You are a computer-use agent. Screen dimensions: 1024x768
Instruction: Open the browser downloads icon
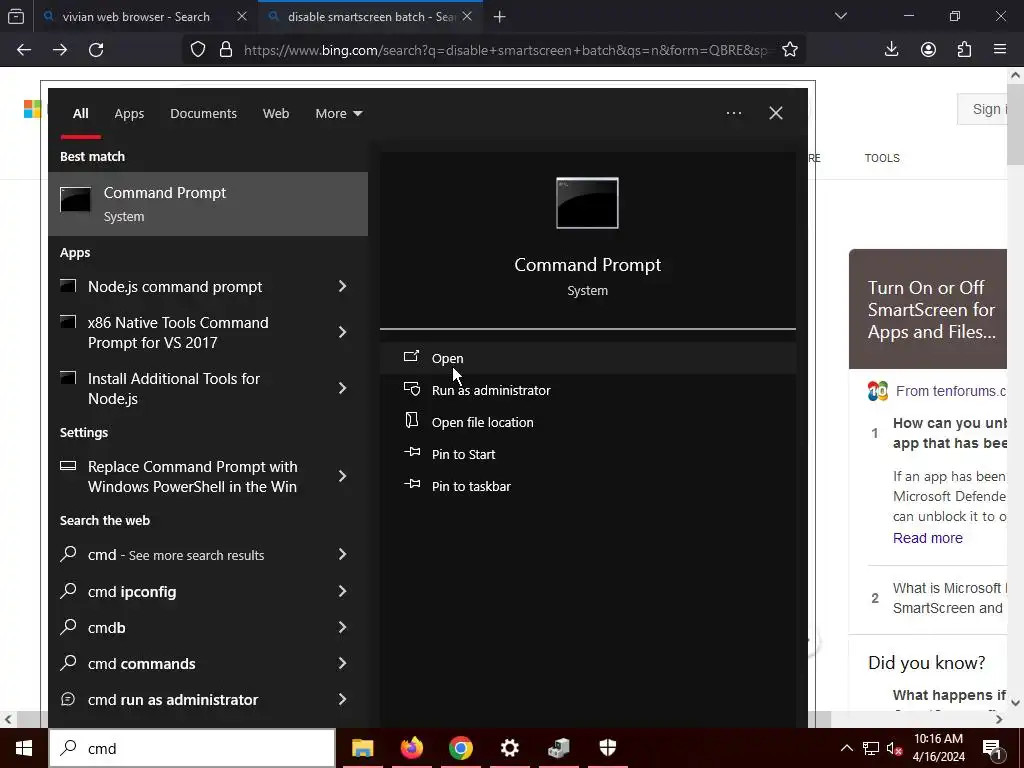891,50
